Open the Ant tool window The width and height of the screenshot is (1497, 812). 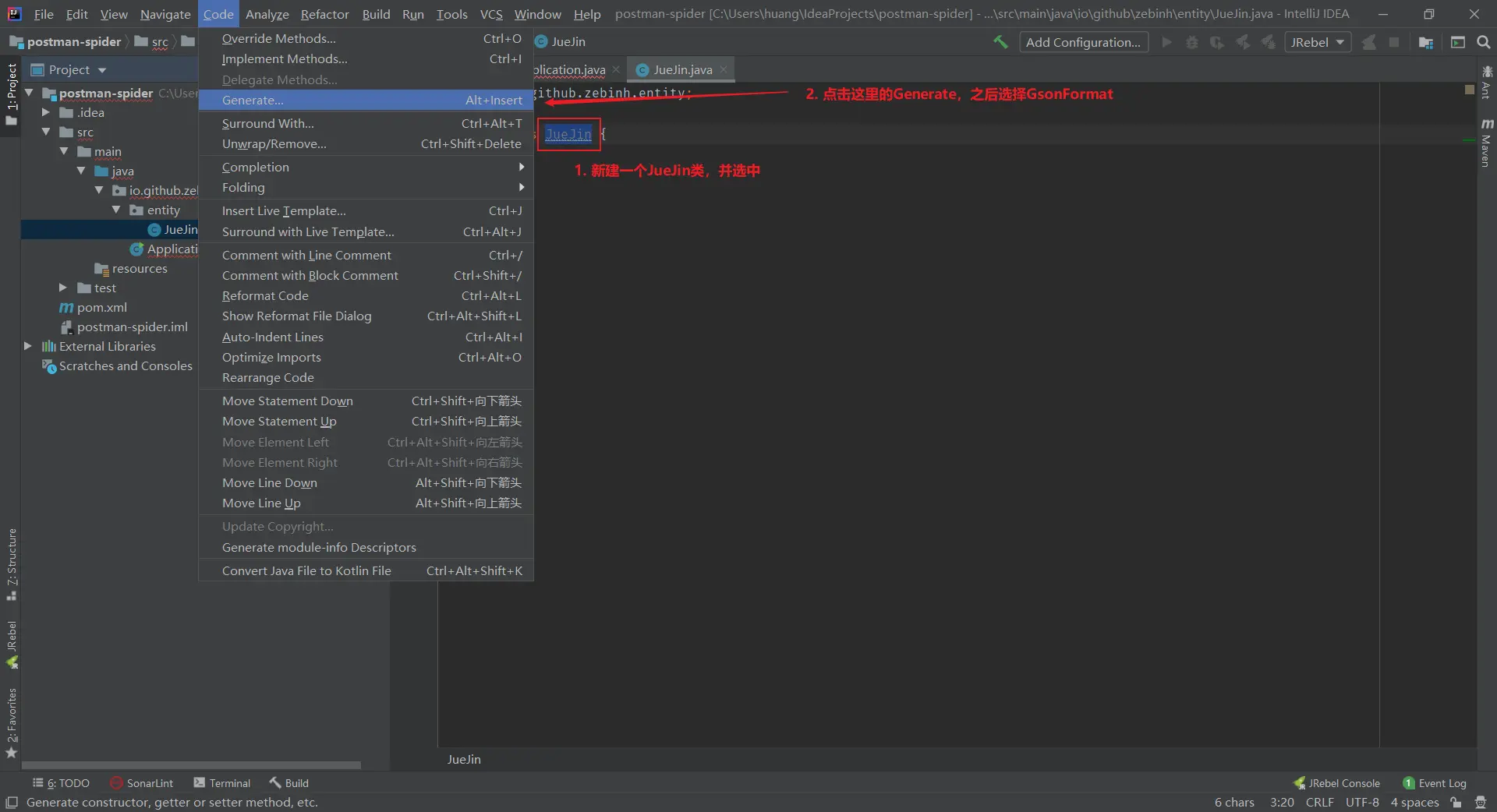1487,83
